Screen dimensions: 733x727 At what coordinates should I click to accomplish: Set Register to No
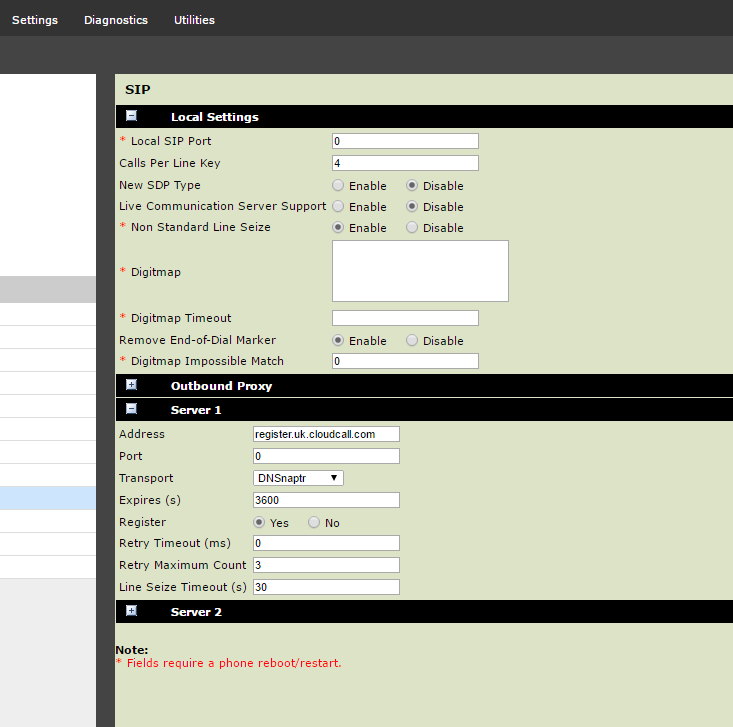click(x=314, y=522)
